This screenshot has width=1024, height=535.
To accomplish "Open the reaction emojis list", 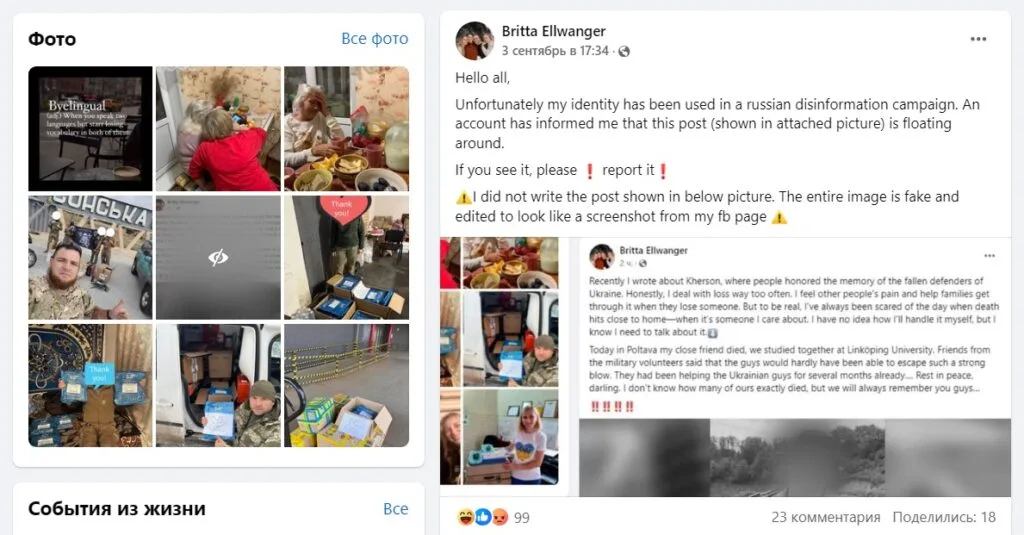I will [482, 517].
